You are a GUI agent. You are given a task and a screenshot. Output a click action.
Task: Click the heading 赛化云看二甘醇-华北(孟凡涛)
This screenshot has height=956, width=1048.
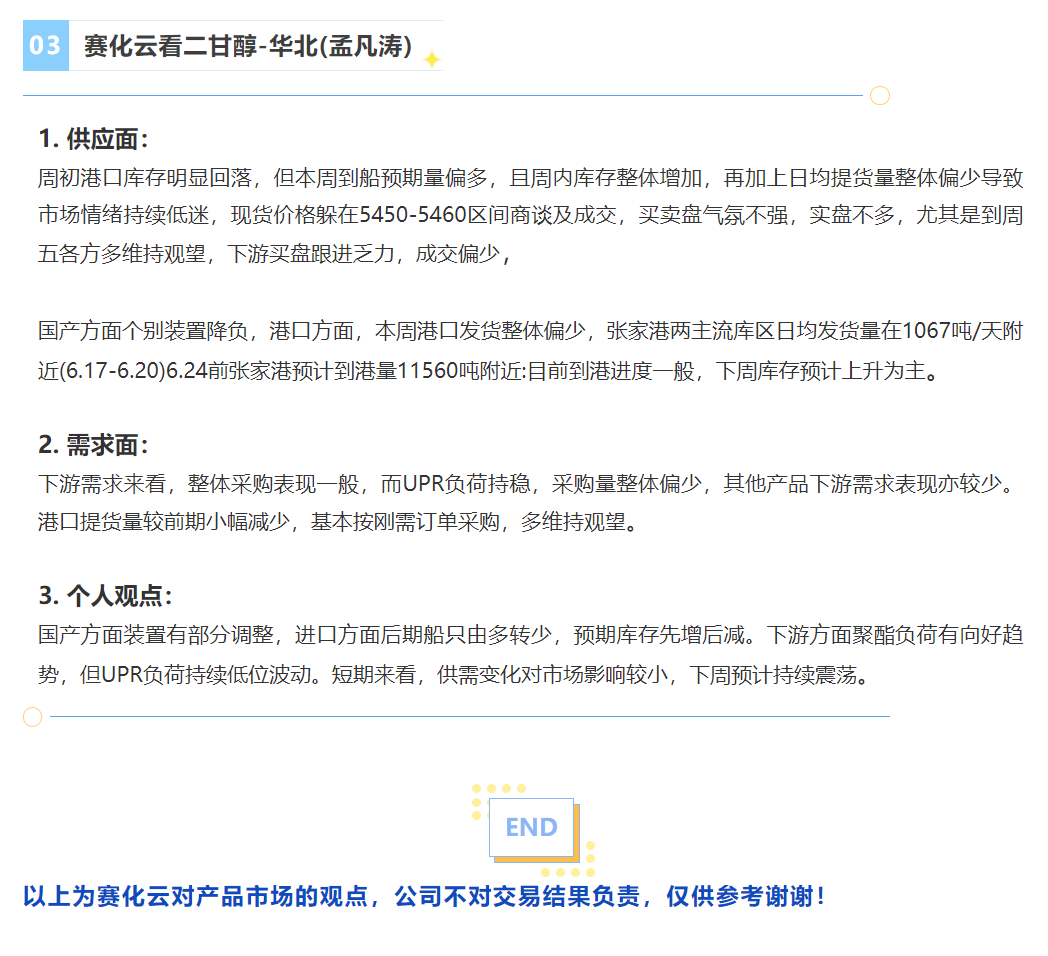coord(248,46)
